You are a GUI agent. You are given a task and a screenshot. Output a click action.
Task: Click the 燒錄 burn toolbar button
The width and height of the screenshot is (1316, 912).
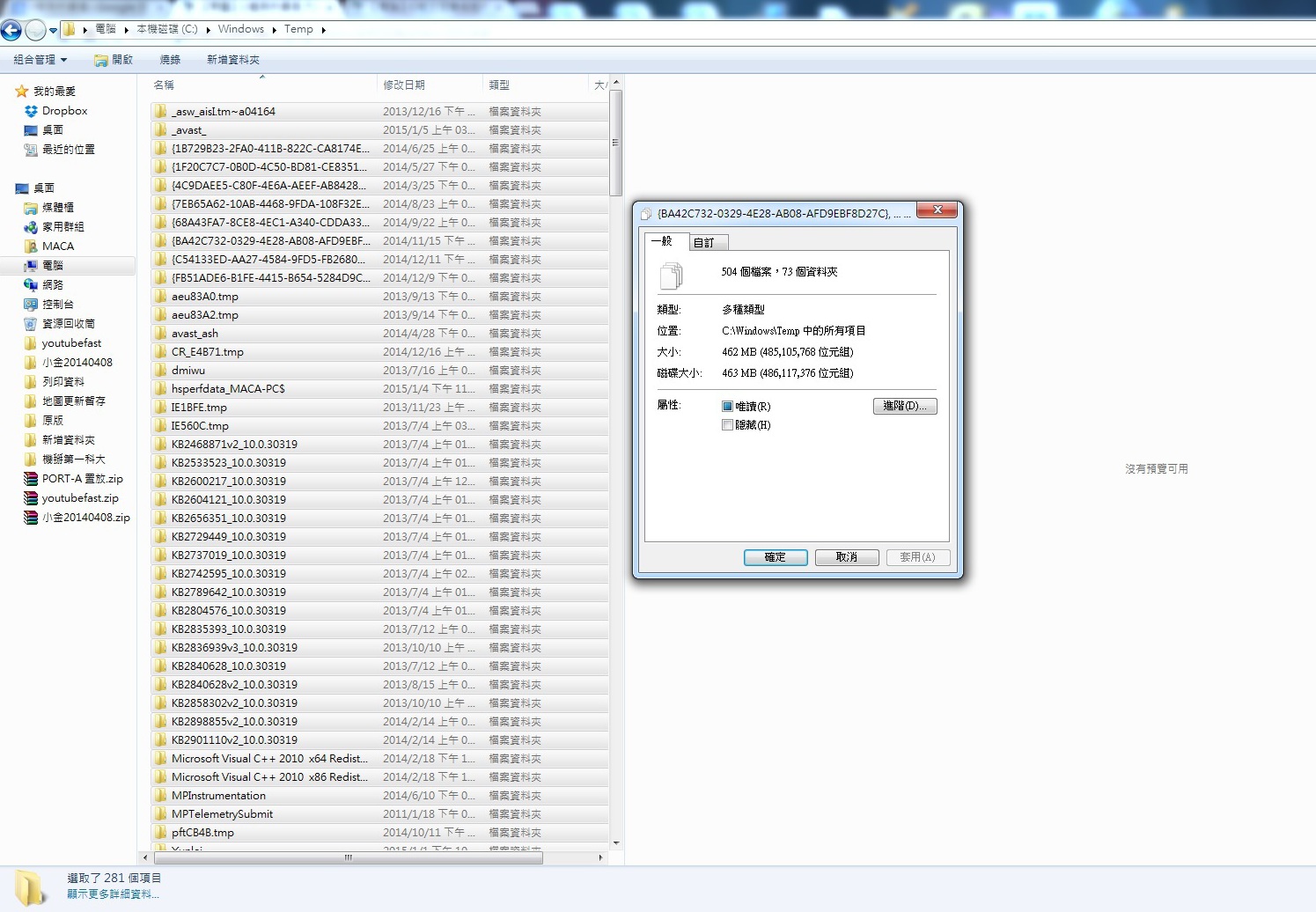pos(170,60)
